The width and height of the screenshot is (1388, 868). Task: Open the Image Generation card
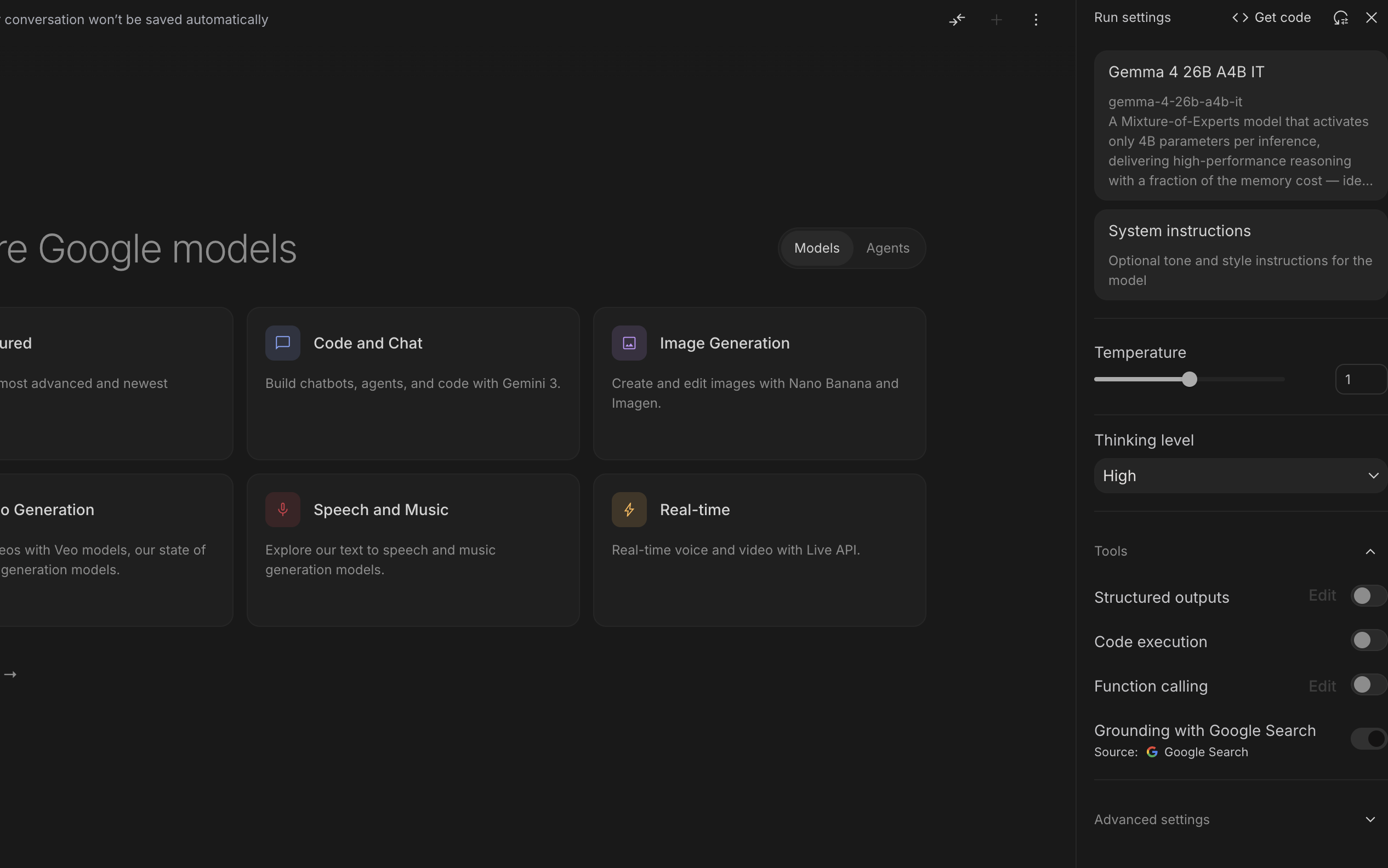tap(759, 384)
